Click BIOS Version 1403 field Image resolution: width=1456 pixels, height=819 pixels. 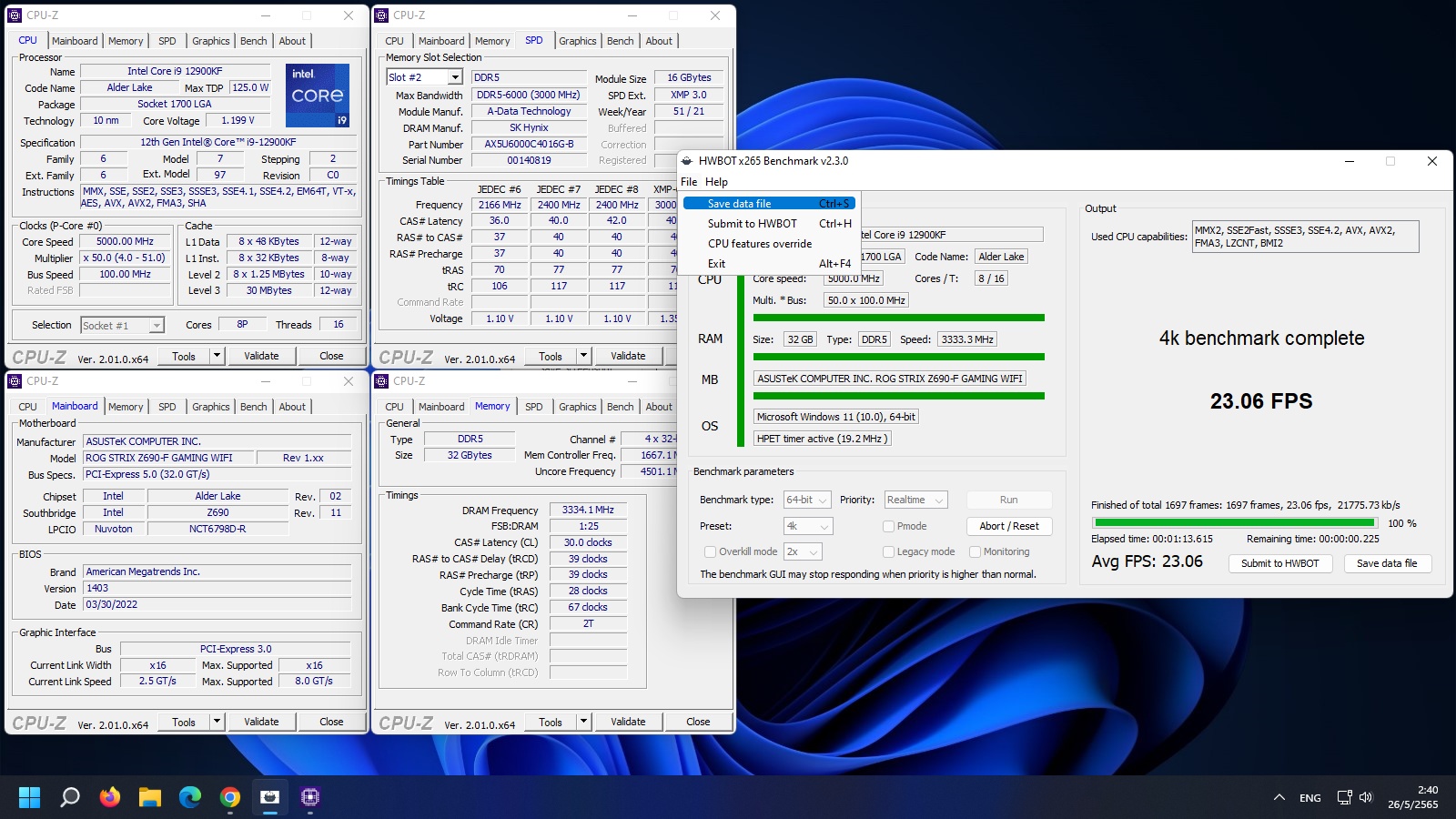pyautogui.click(x=217, y=588)
